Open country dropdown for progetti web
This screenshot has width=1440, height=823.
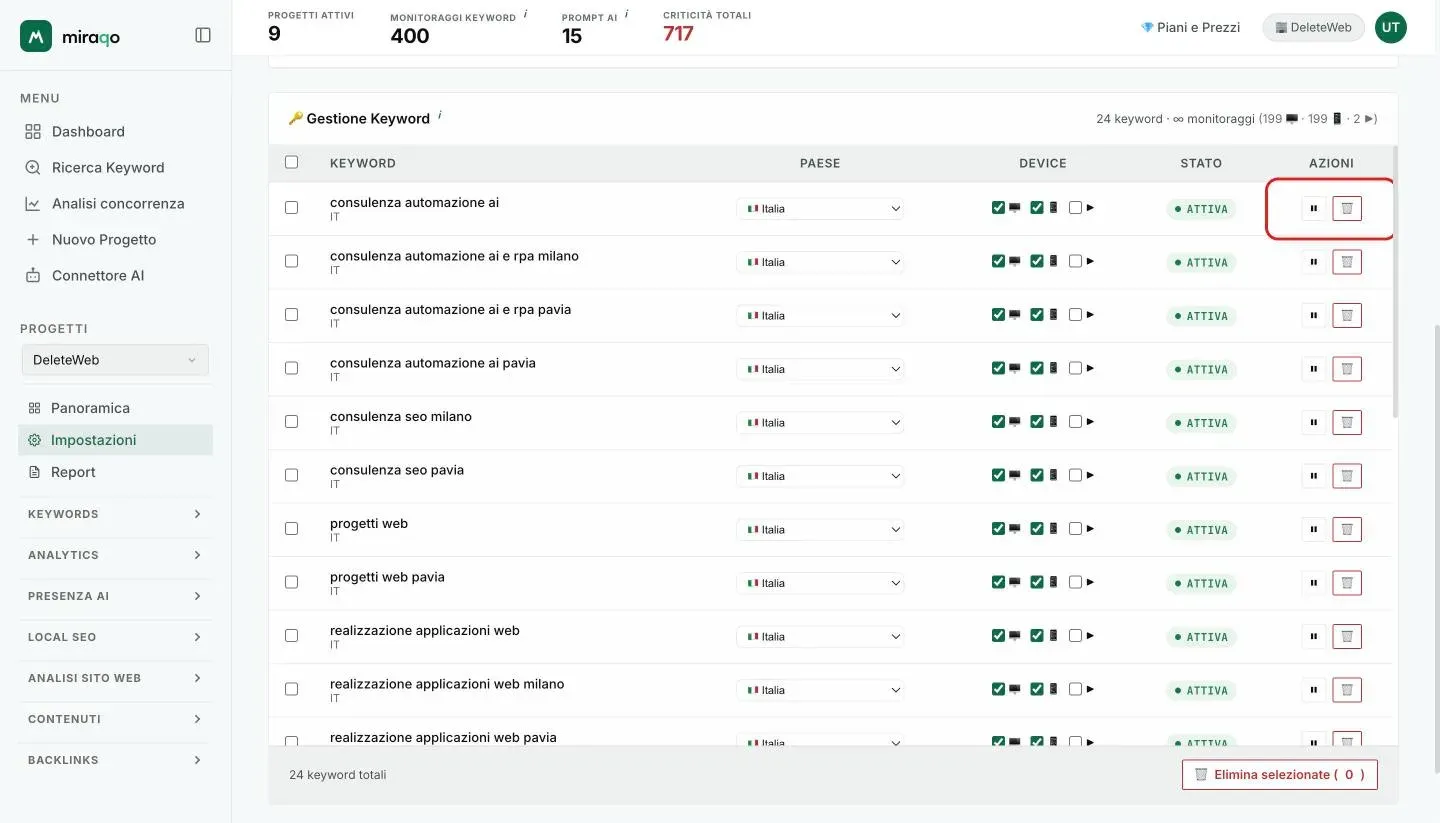point(820,530)
